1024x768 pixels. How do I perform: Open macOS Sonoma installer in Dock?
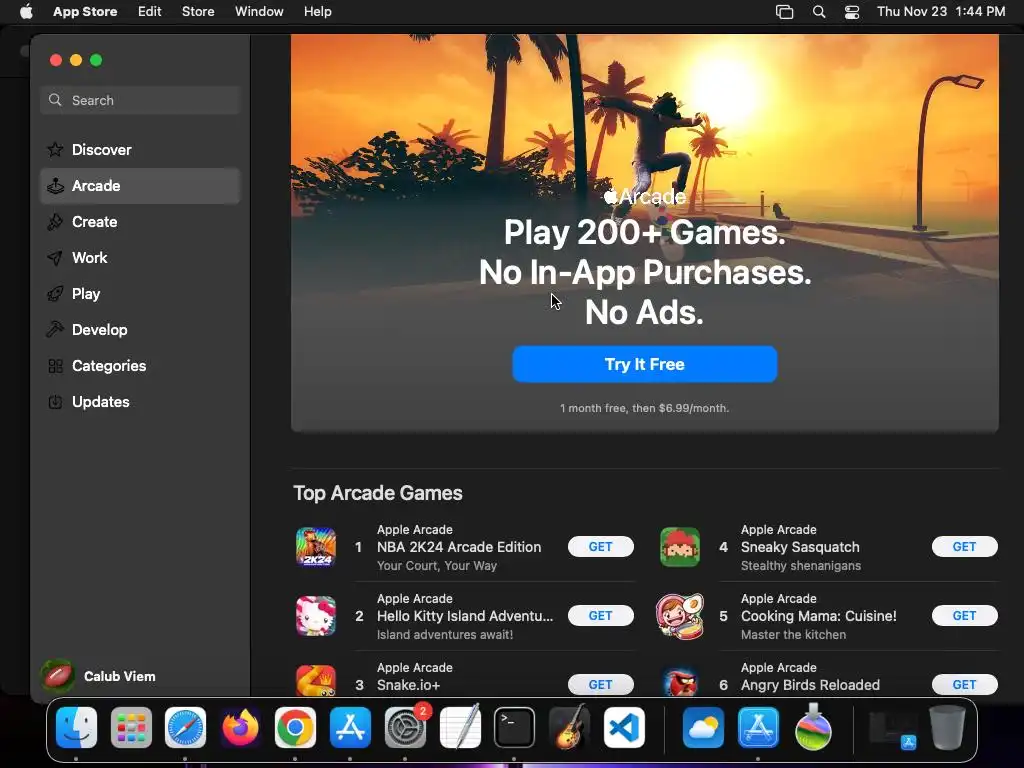coord(813,727)
